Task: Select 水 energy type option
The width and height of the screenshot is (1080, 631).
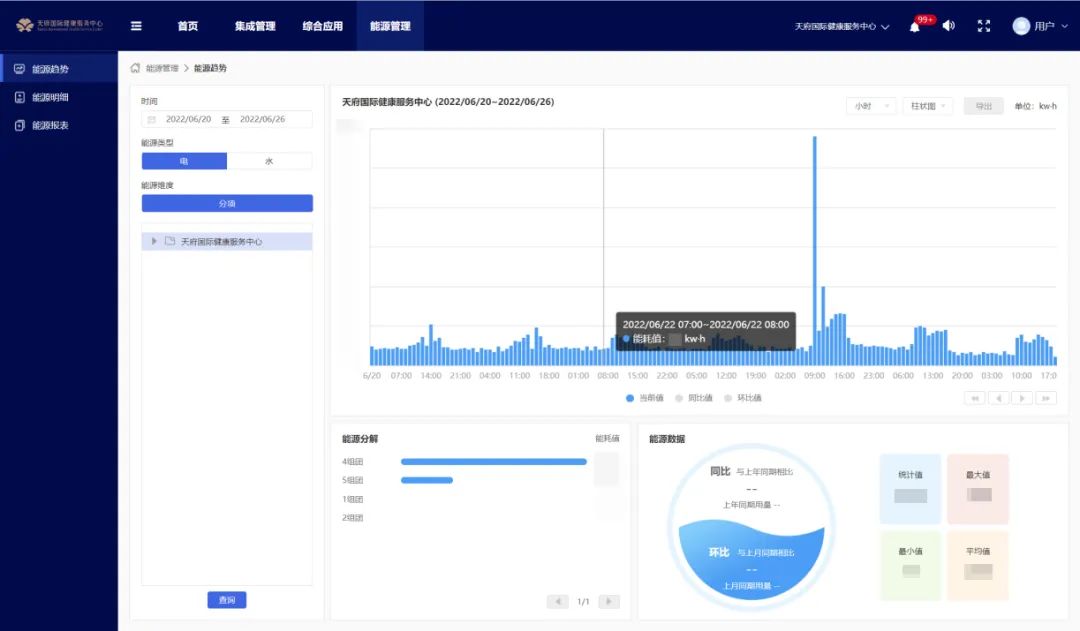Action: (x=269, y=161)
